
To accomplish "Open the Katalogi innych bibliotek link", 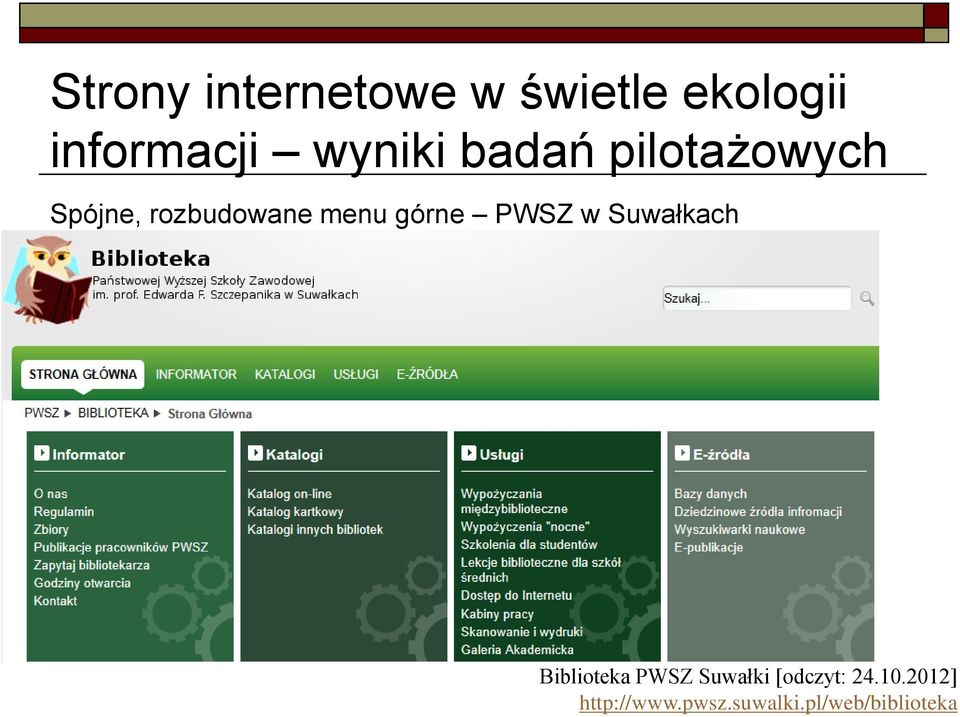I will (315, 530).
